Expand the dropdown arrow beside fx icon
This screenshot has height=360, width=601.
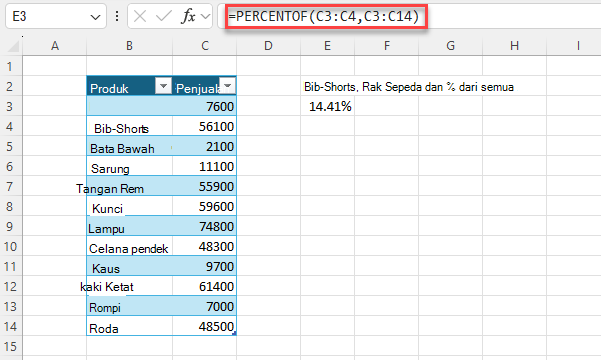click(205, 16)
